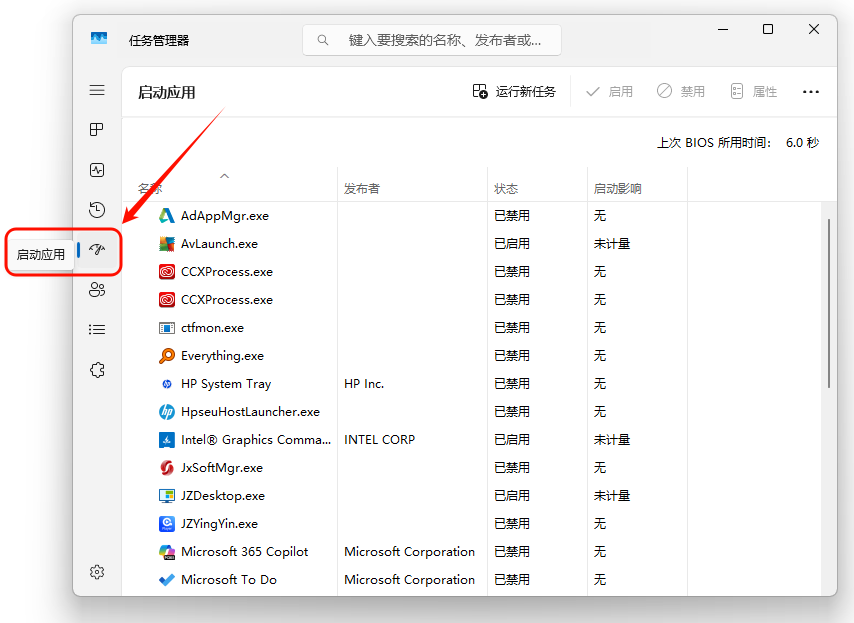Click the Microsoft To Do checkmark icon

pos(167,580)
